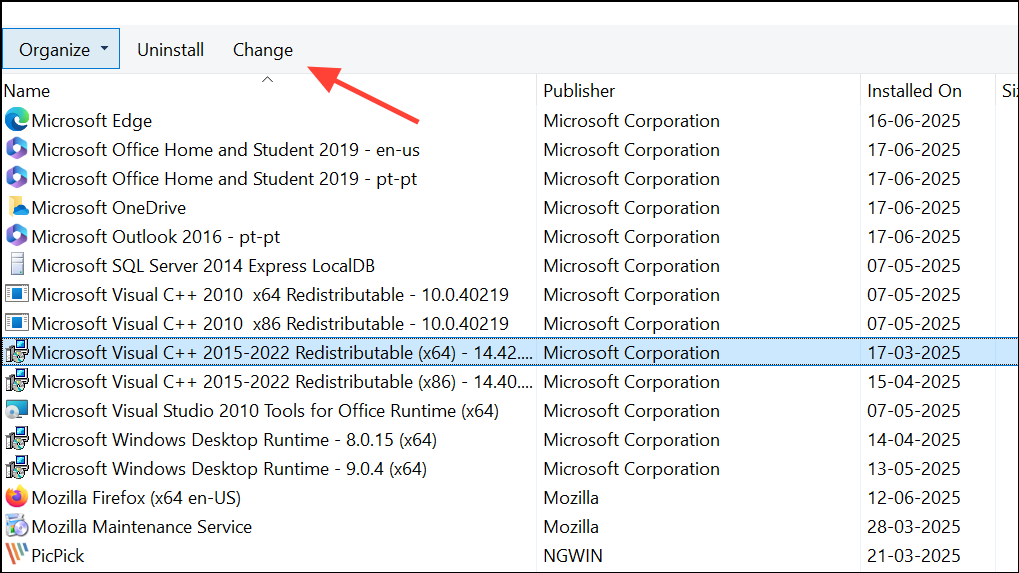
Task: Select Windows Desktop Runtime - 8.0.15 (x64)
Action: 234,440
